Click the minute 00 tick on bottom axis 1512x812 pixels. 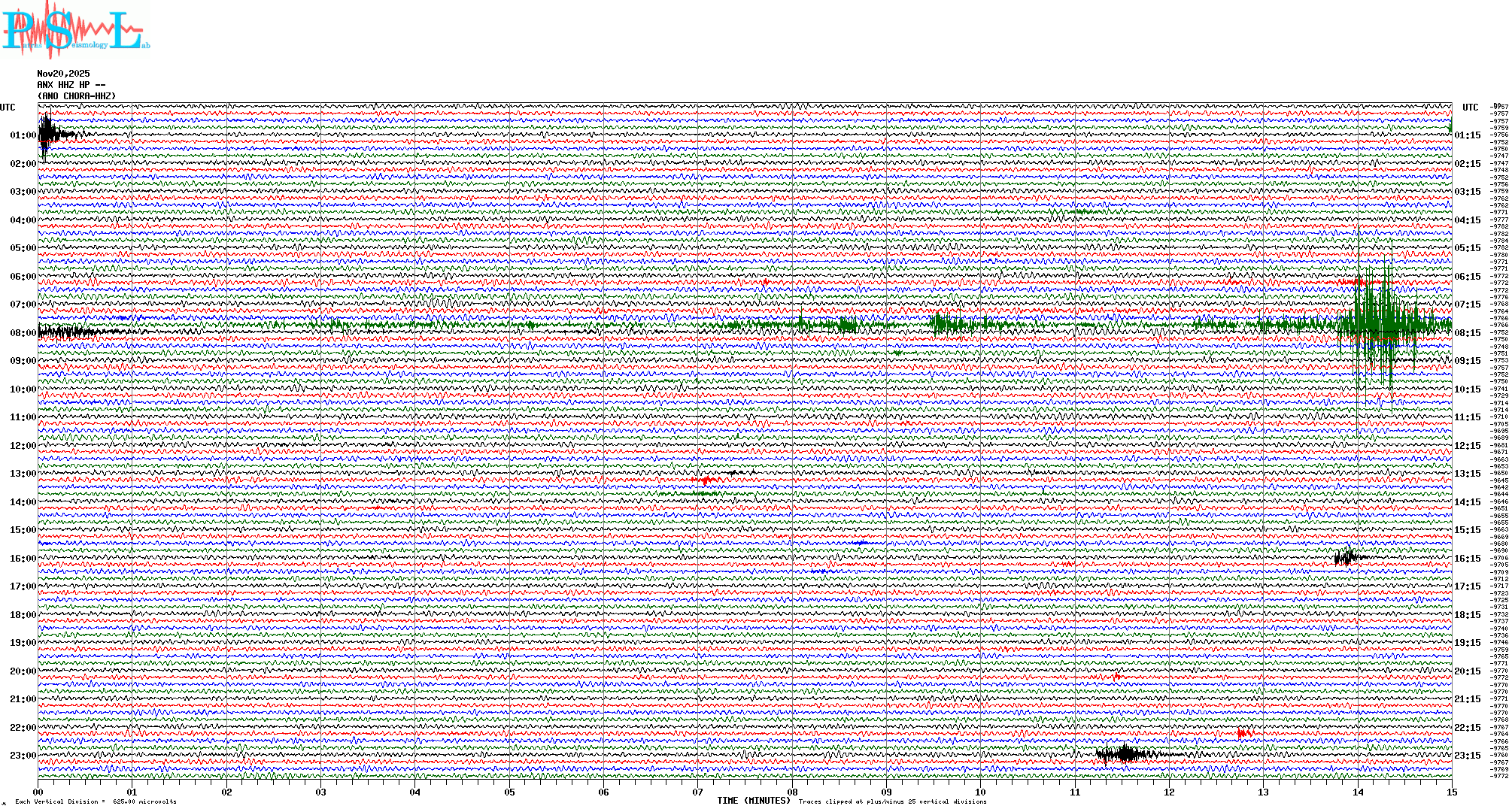(x=38, y=792)
